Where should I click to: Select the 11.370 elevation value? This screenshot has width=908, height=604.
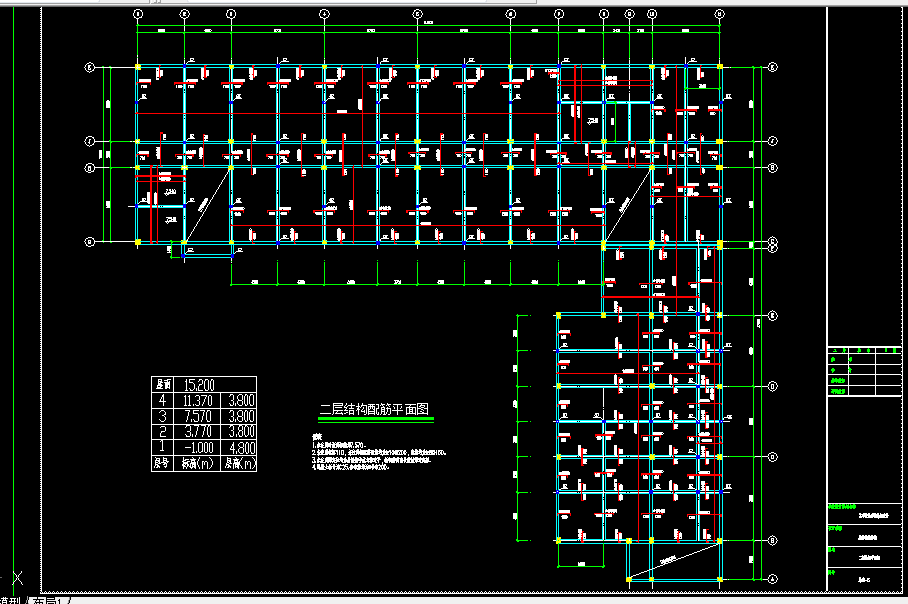(x=198, y=401)
